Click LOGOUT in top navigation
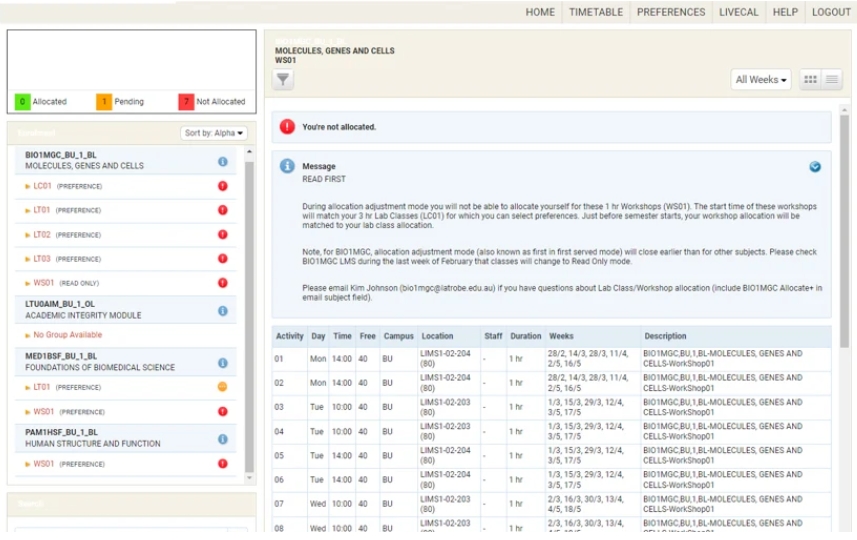 pos(831,12)
